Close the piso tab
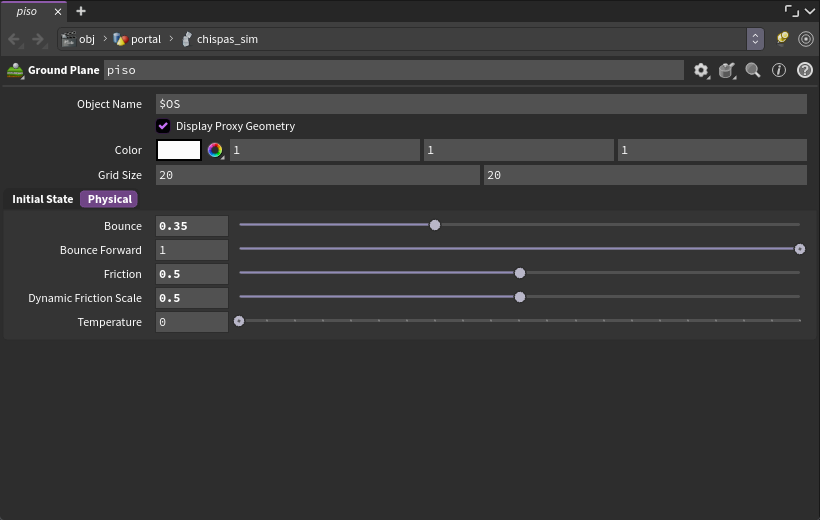Screen dimensions: 820x520 pyautogui.click(x=58, y=12)
